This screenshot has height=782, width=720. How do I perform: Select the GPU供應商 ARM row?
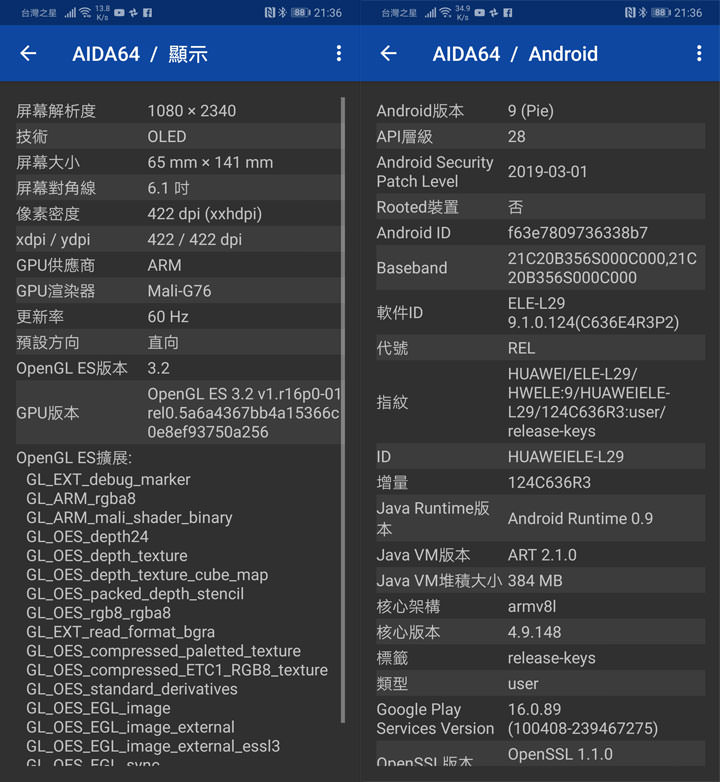point(178,265)
